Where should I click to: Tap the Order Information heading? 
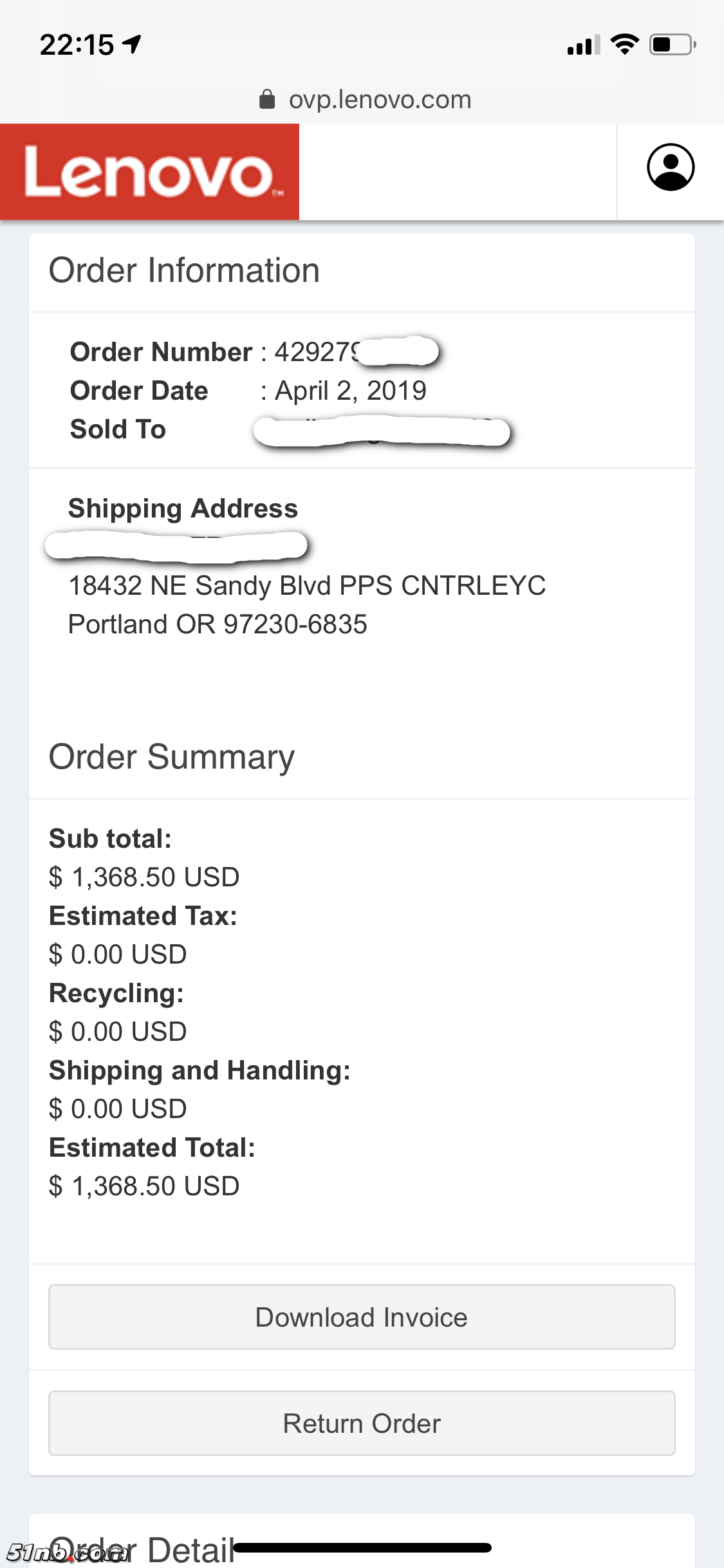(184, 270)
